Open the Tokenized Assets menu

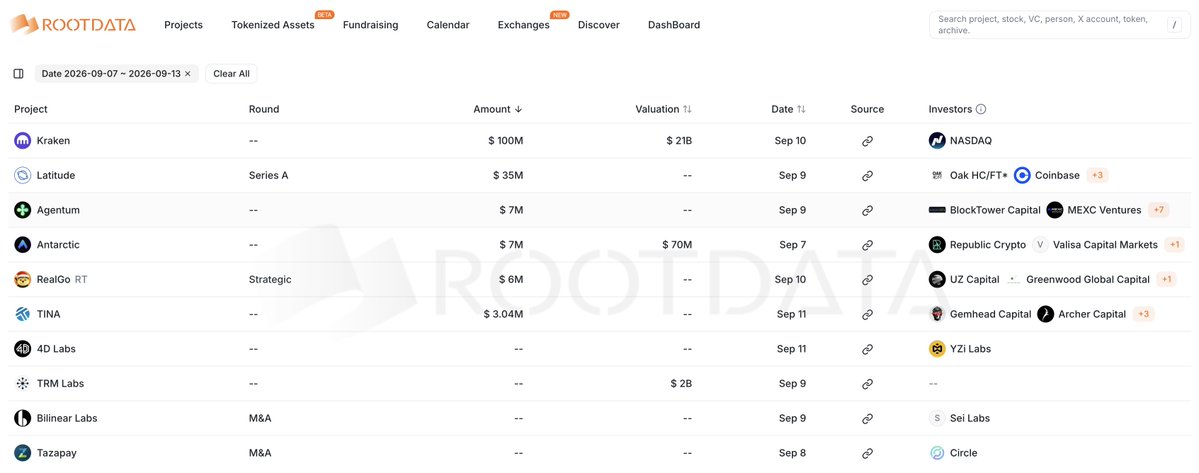point(273,25)
